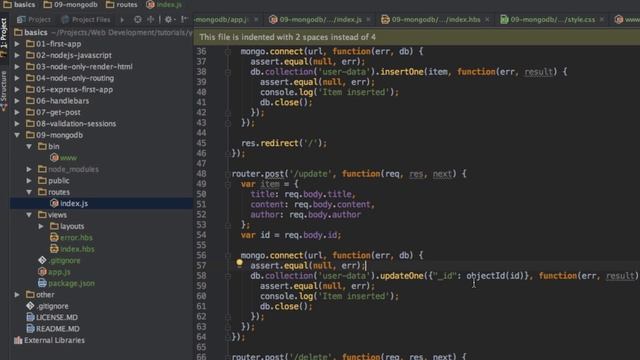Place cursor on res.redirect('/') line

coord(284,143)
